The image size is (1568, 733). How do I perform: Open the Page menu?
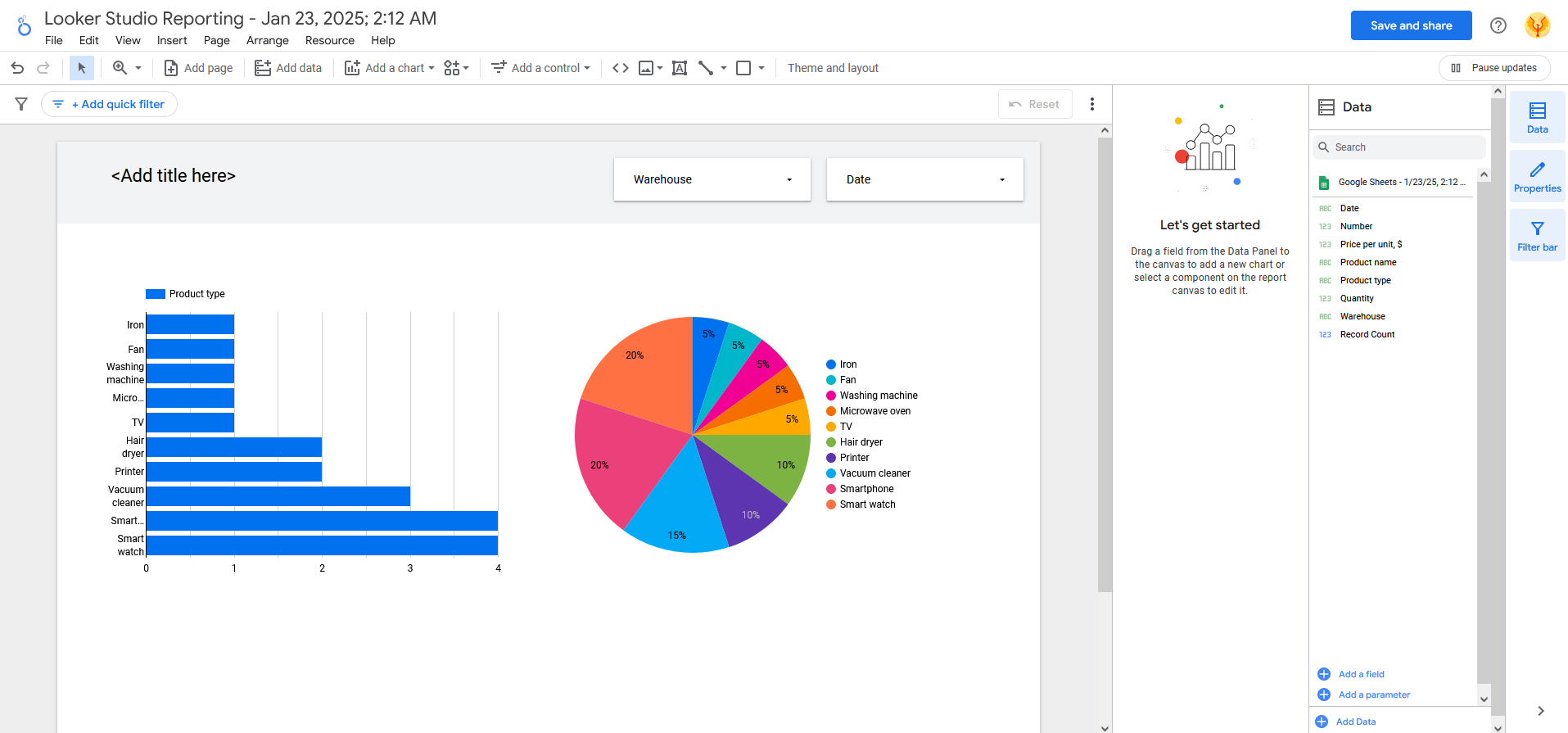coord(217,40)
